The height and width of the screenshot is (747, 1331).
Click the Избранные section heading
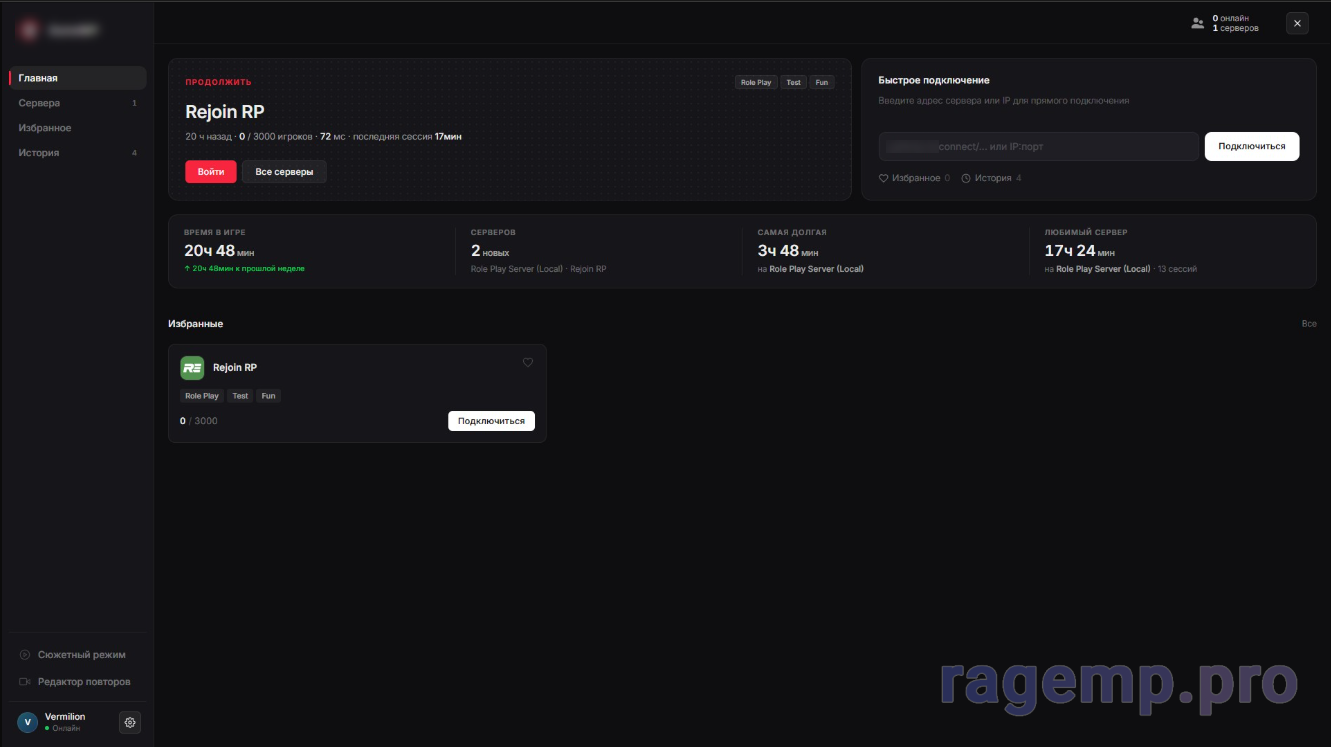click(x=195, y=324)
